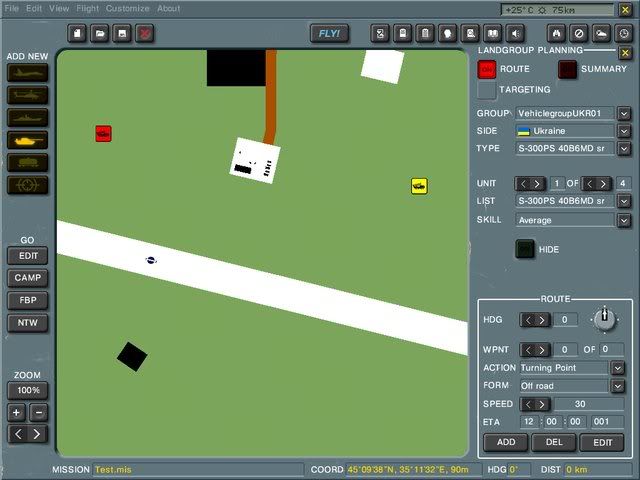Toggle the SUMMARY panel button
Viewport: 640px width, 480px height.
click(567, 69)
